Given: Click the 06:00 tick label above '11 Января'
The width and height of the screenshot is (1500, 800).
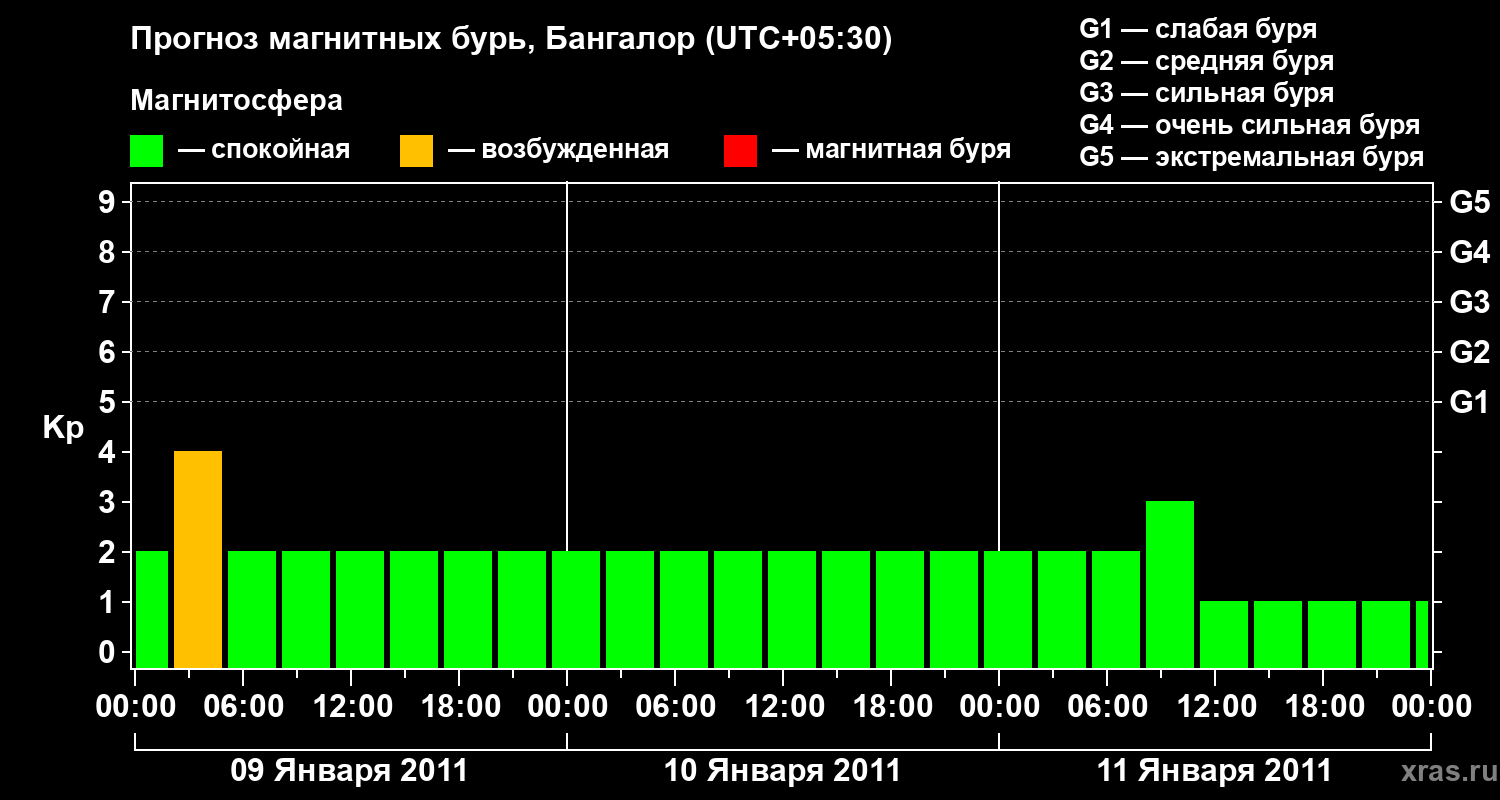Looking at the screenshot, I should pos(1108,707).
